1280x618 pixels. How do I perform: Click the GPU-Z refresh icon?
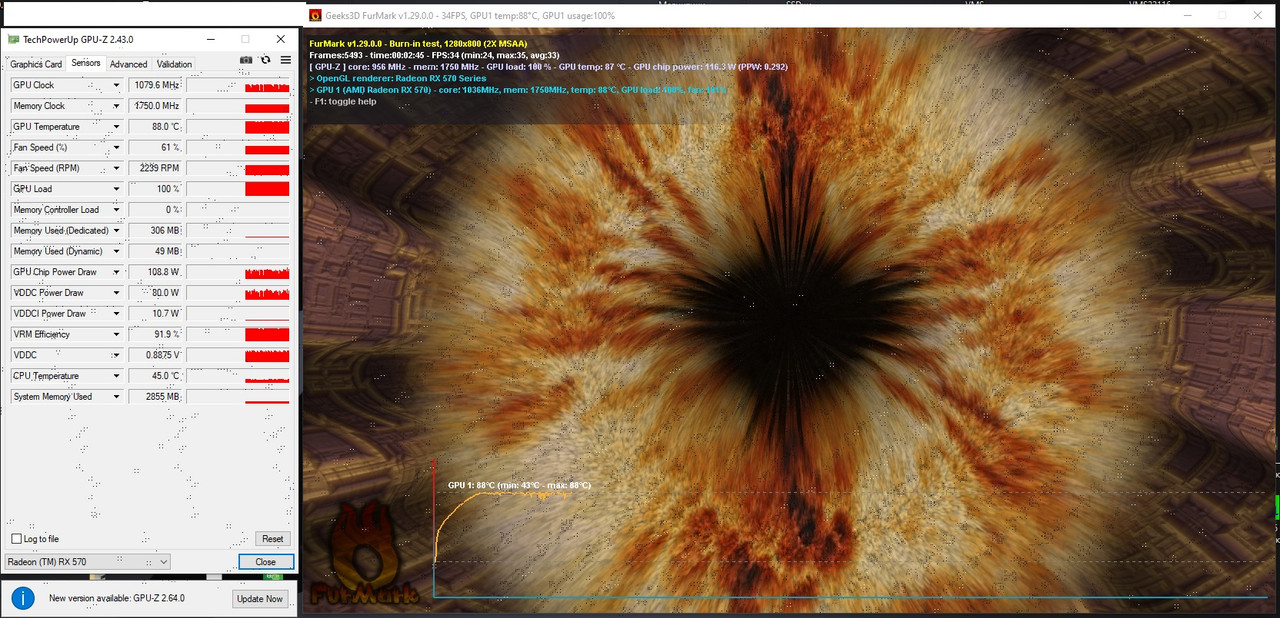click(265, 60)
